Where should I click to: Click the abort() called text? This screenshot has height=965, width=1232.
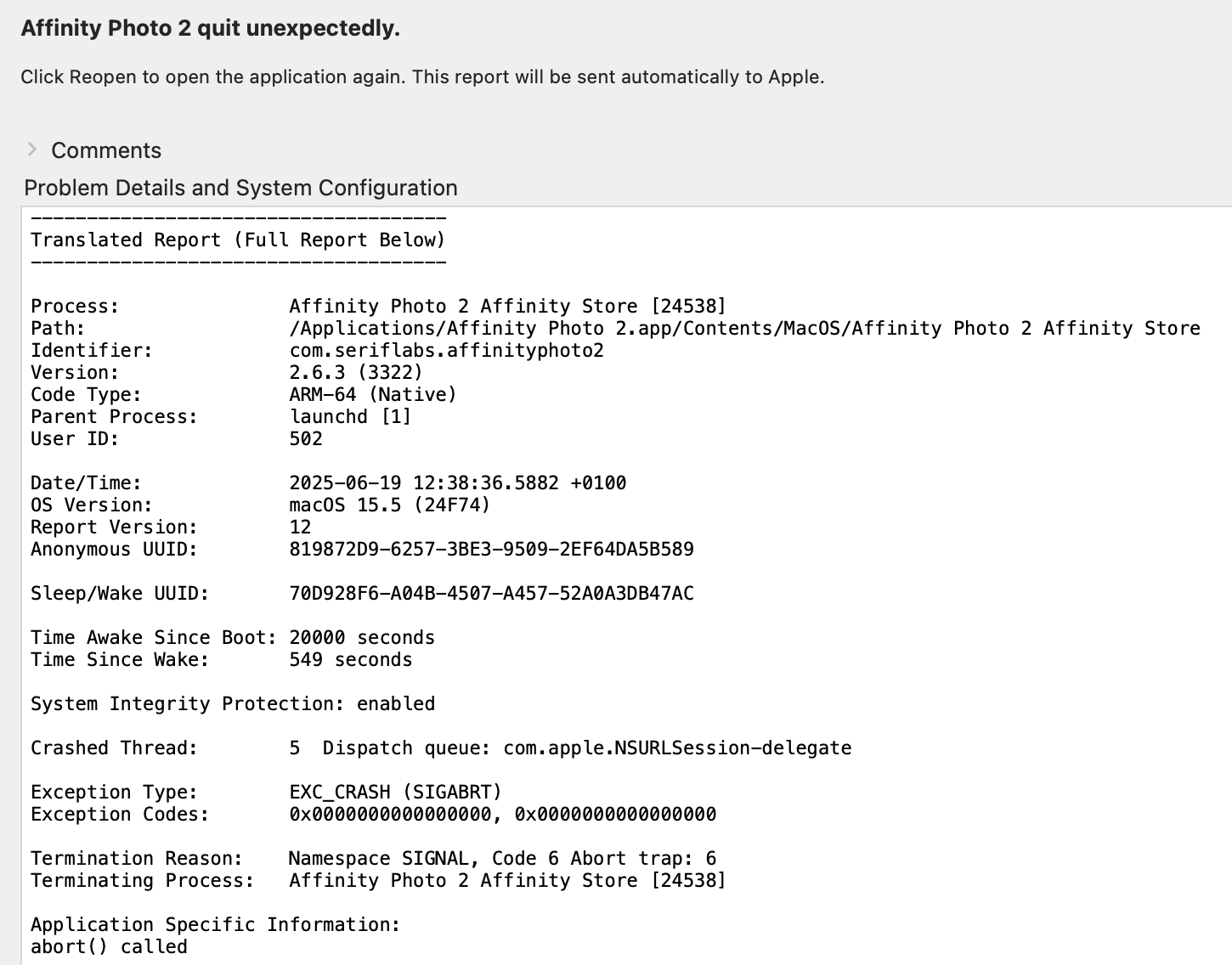[x=109, y=945]
